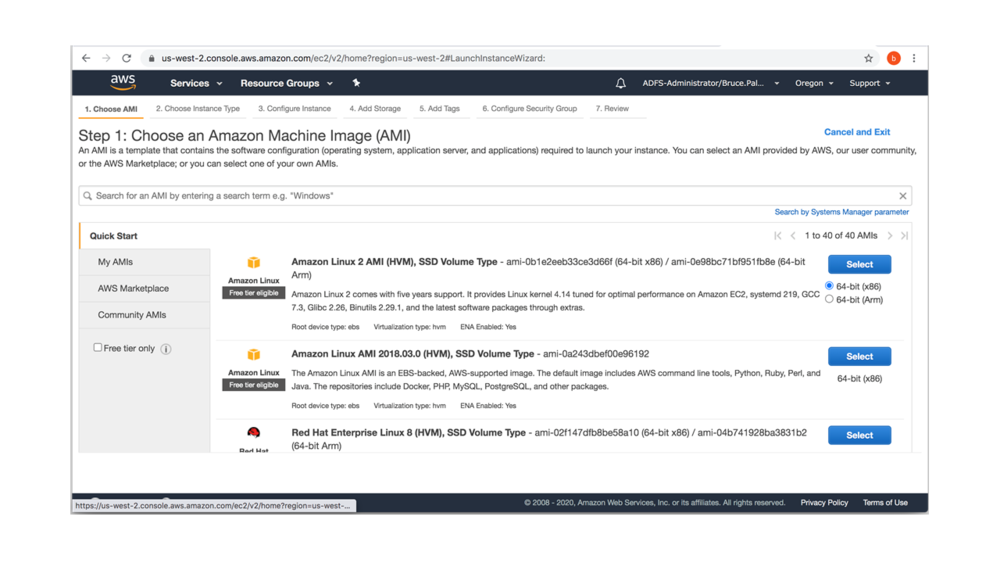The width and height of the screenshot is (1000, 563).
Task: Jump to first page of AMIs
Action: [777, 236]
